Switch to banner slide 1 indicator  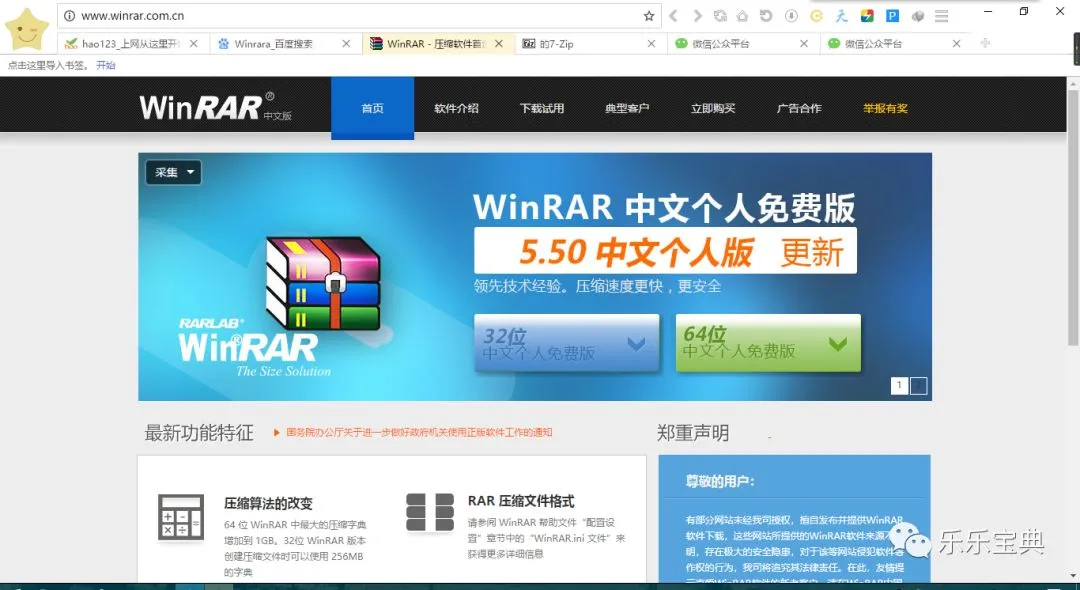pyautogui.click(x=899, y=386)
